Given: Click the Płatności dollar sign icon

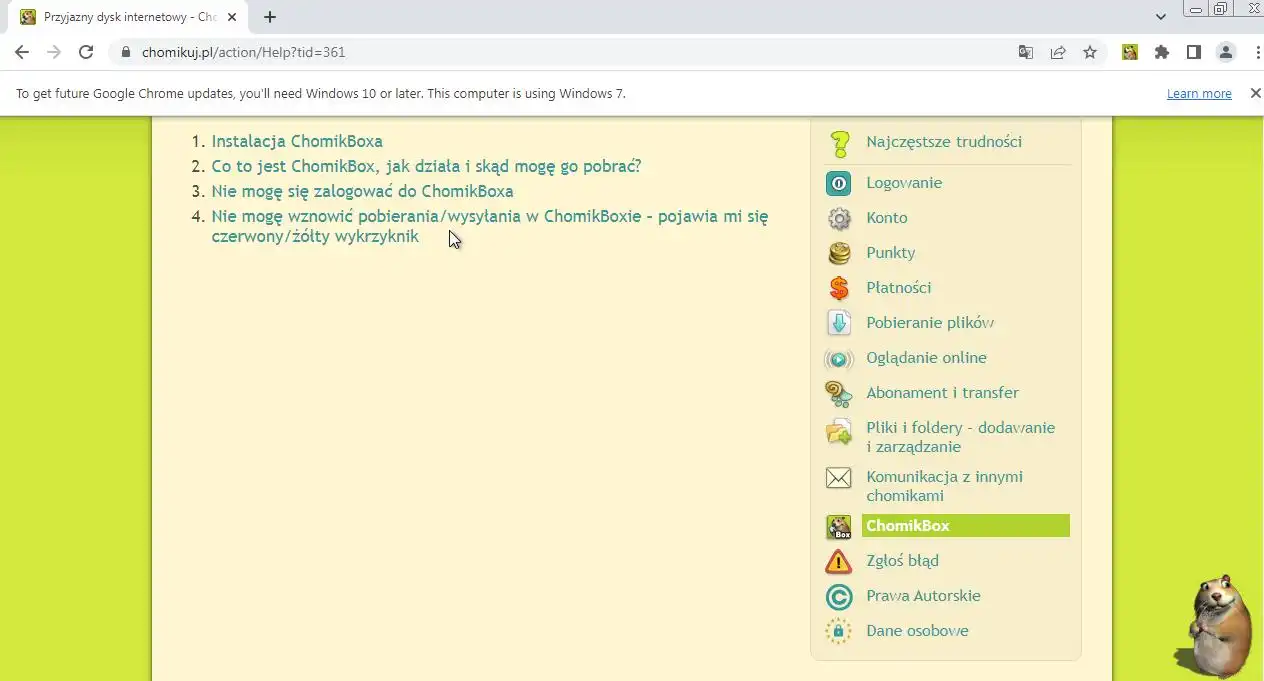Looking at the screenshot, I should click(x=839, y=288).
